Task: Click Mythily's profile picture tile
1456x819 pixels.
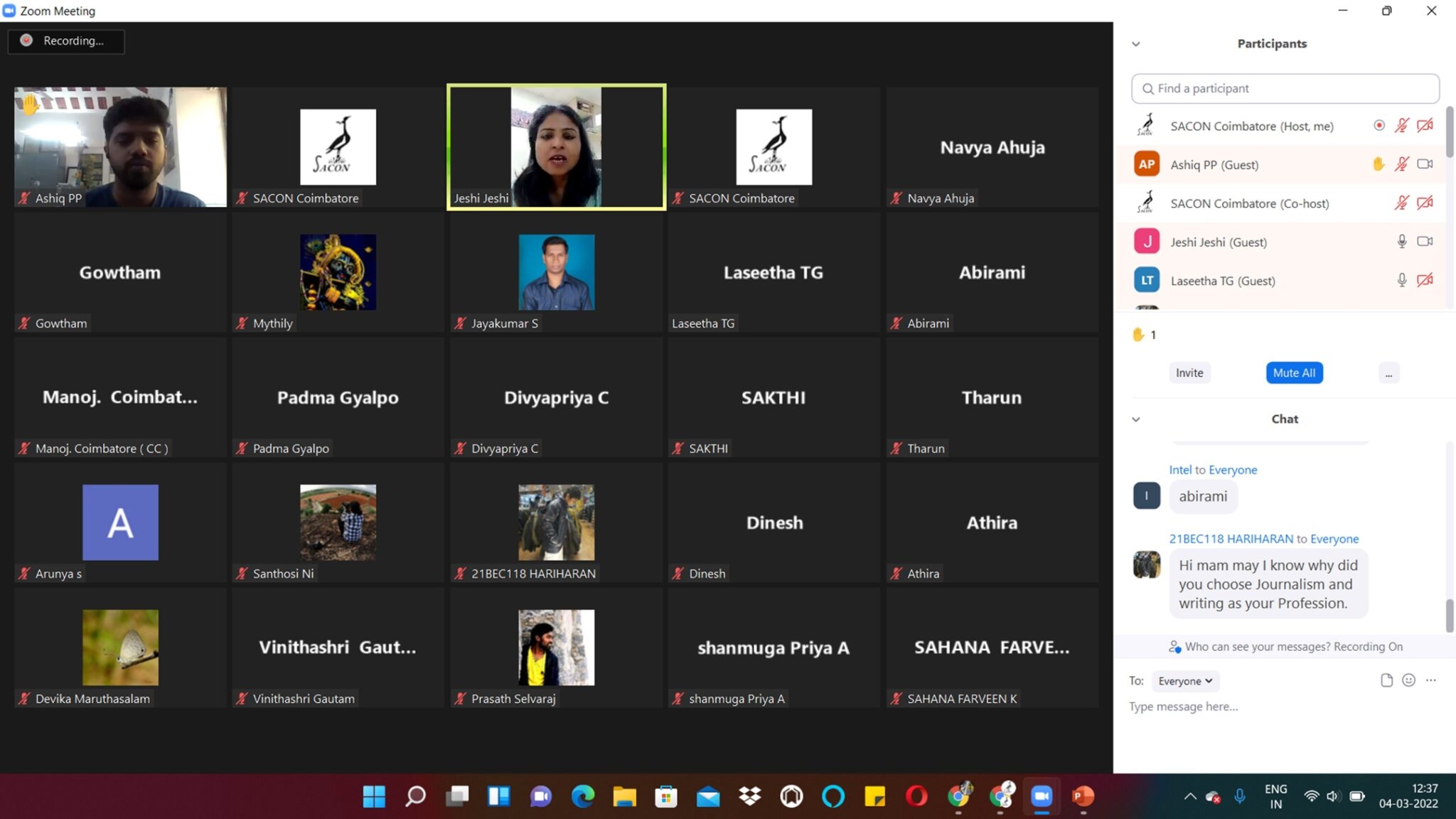Action: click(338, 272)
